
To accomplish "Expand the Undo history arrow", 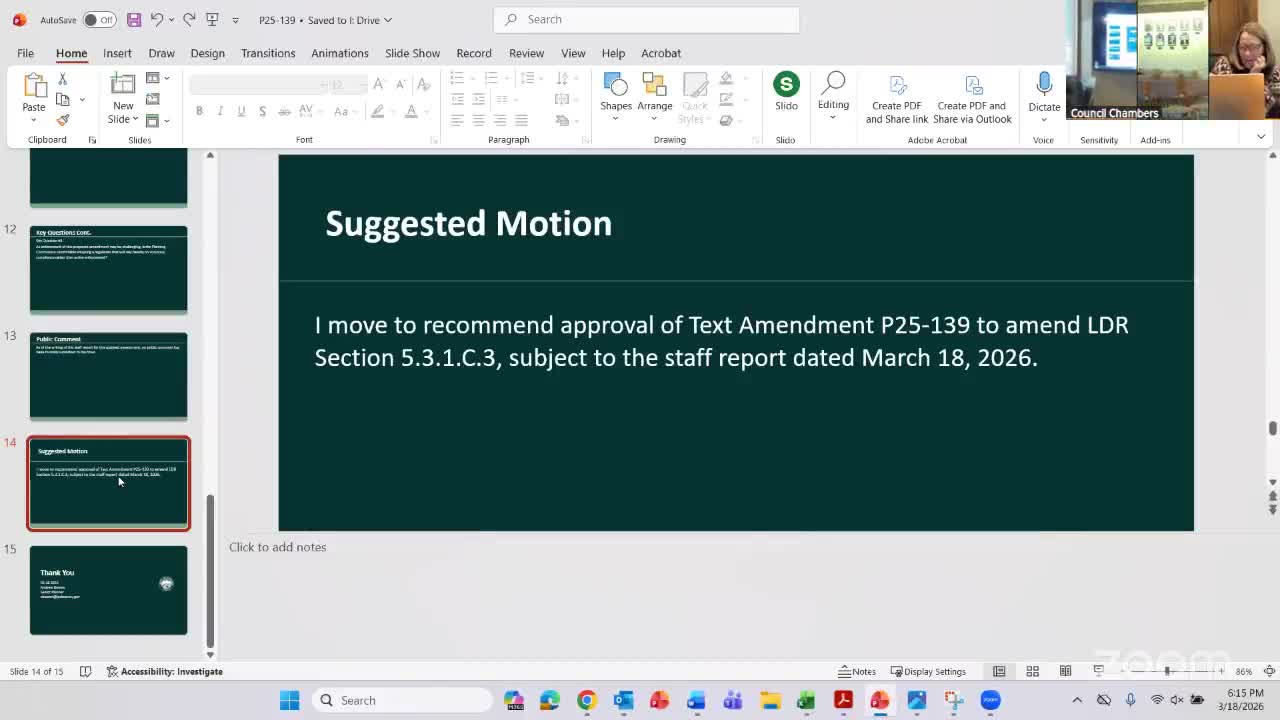I will pyautogui.click(x=171, y=20).
